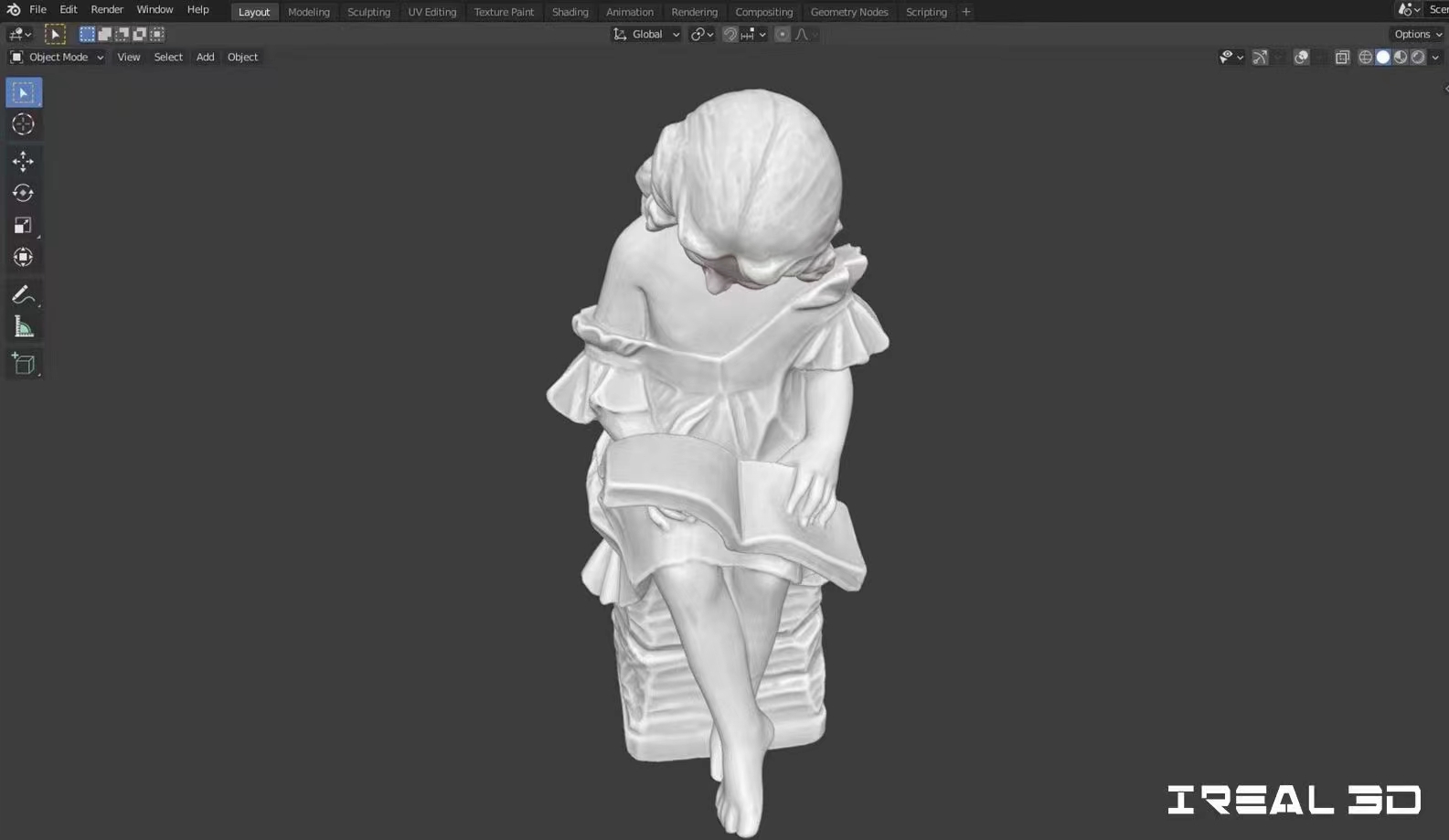Image resolution: width=1449 pixels, height=840 pixels.
Task: Switch to the Sculpting workspace tab
Action: coord(368,12)
